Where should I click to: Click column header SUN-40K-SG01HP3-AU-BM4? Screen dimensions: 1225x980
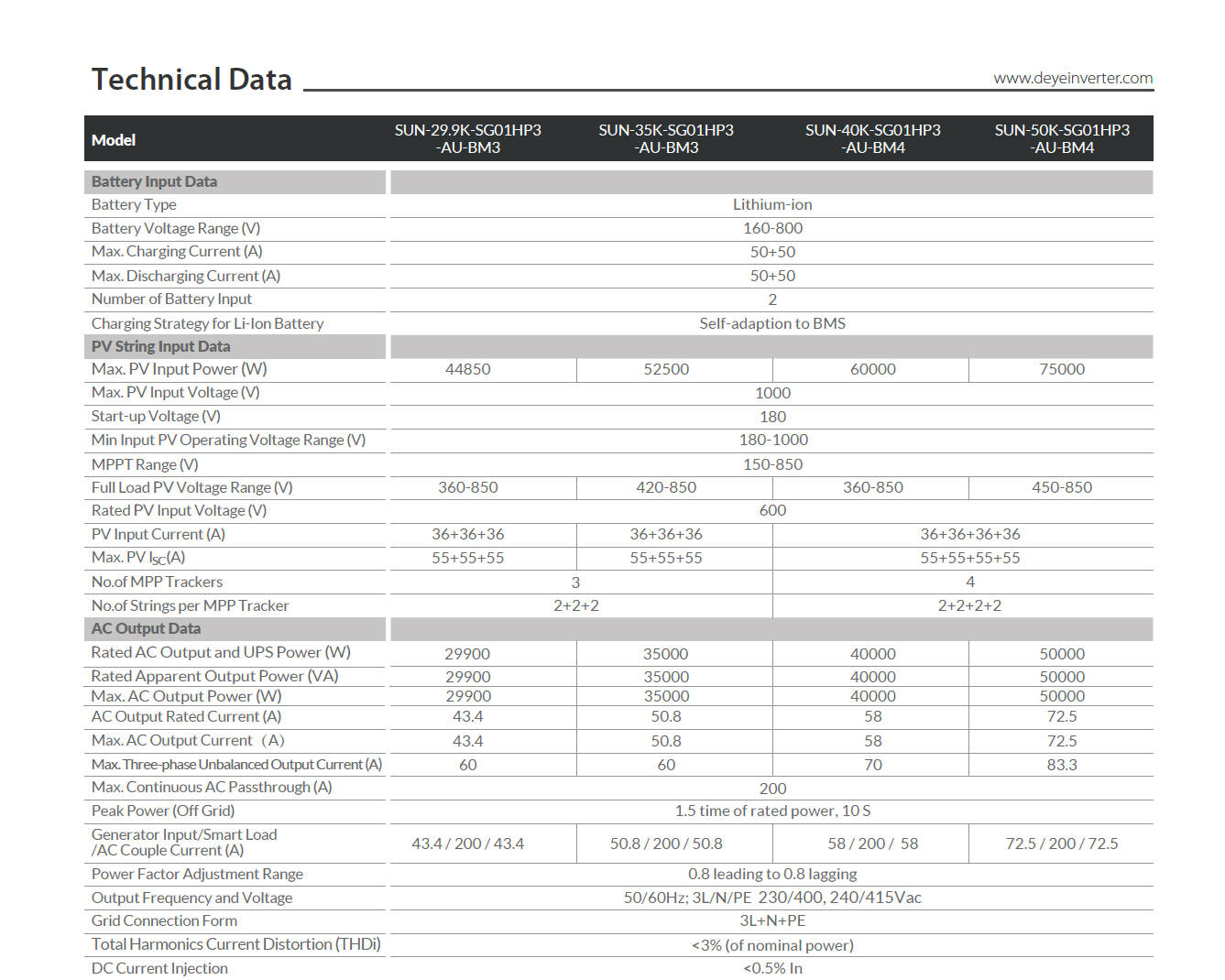point(873,139)
